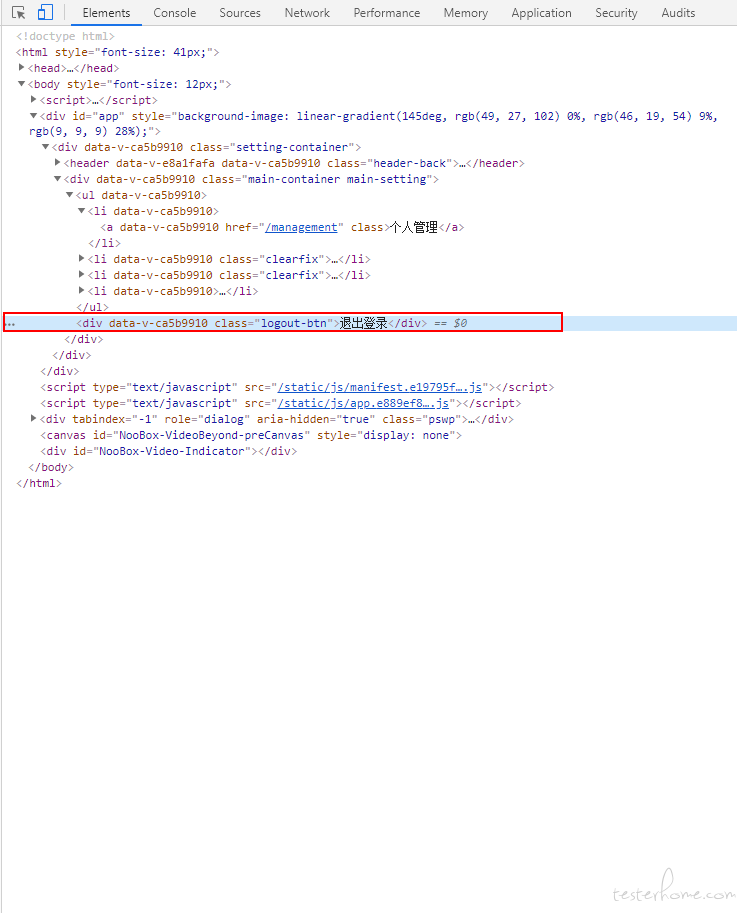Collapse the setting-container div node

(x=45, y=147)
